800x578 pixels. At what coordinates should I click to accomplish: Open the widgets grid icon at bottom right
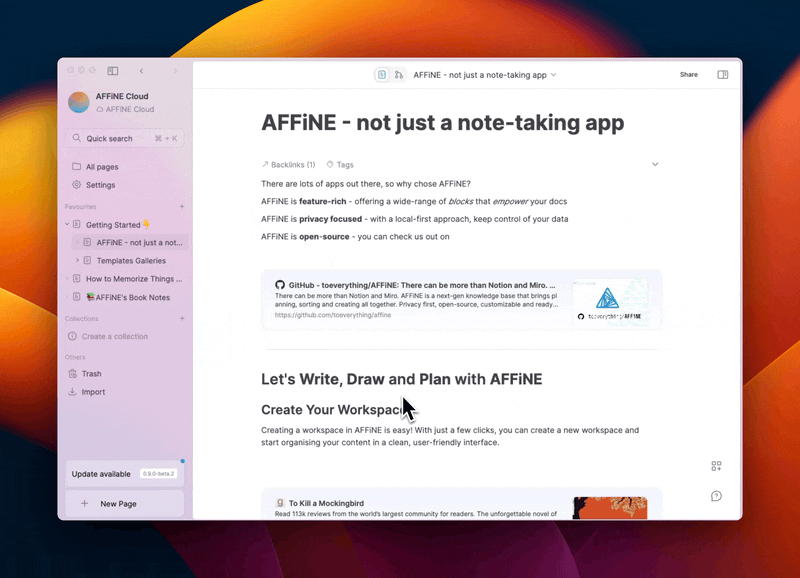click(716, 466)
